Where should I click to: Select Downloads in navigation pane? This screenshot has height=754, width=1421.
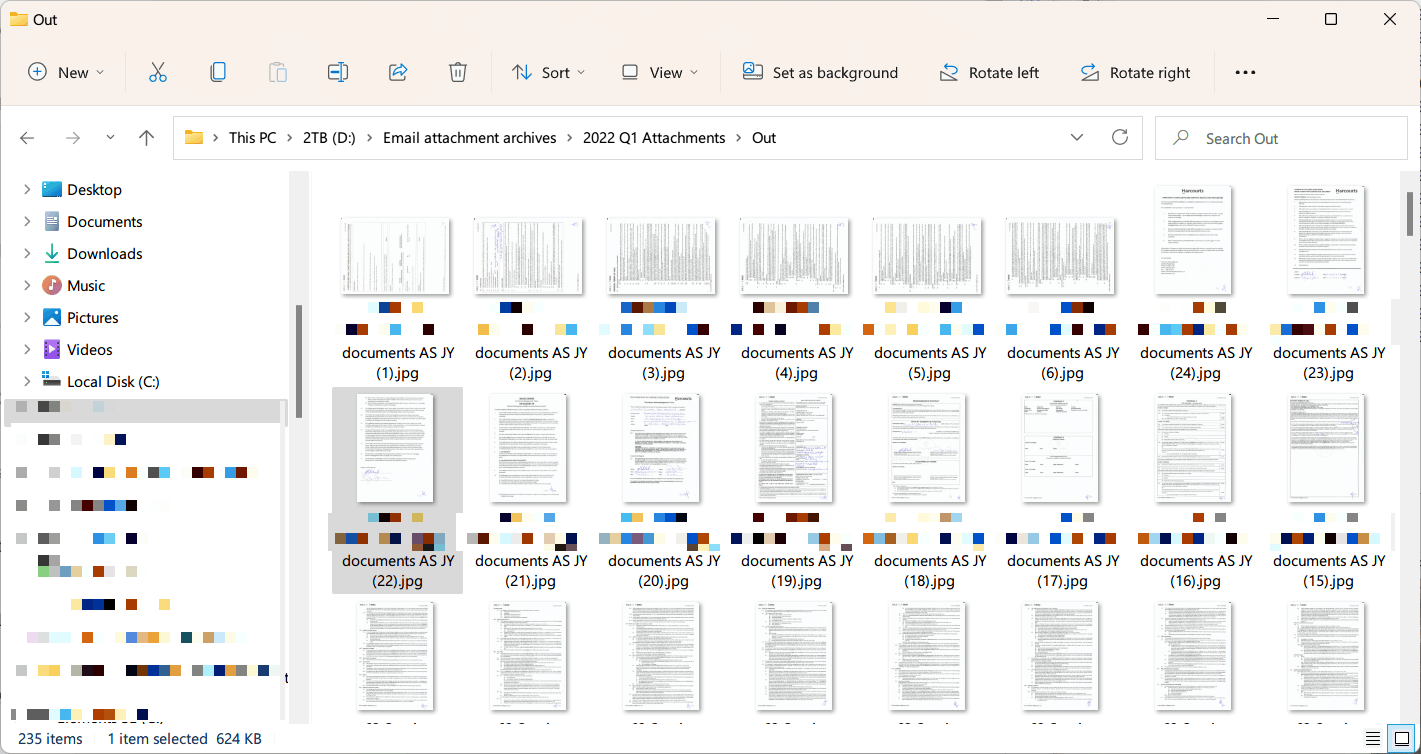(104, 254)
